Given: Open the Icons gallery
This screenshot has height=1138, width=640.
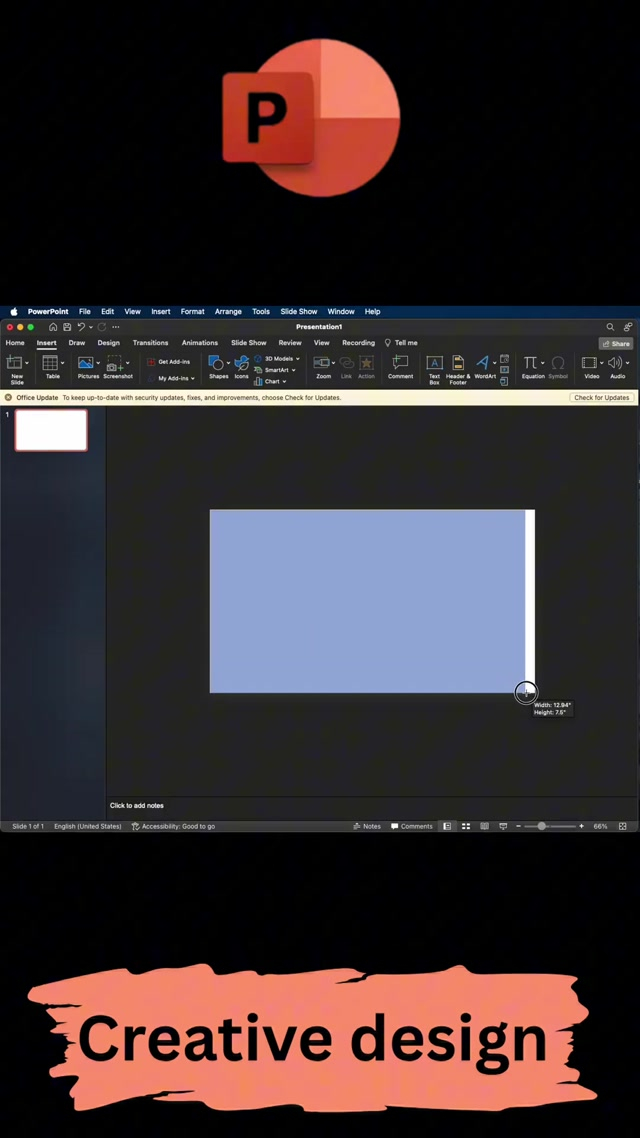Looking at the screenshot, I should click(241, 364).
